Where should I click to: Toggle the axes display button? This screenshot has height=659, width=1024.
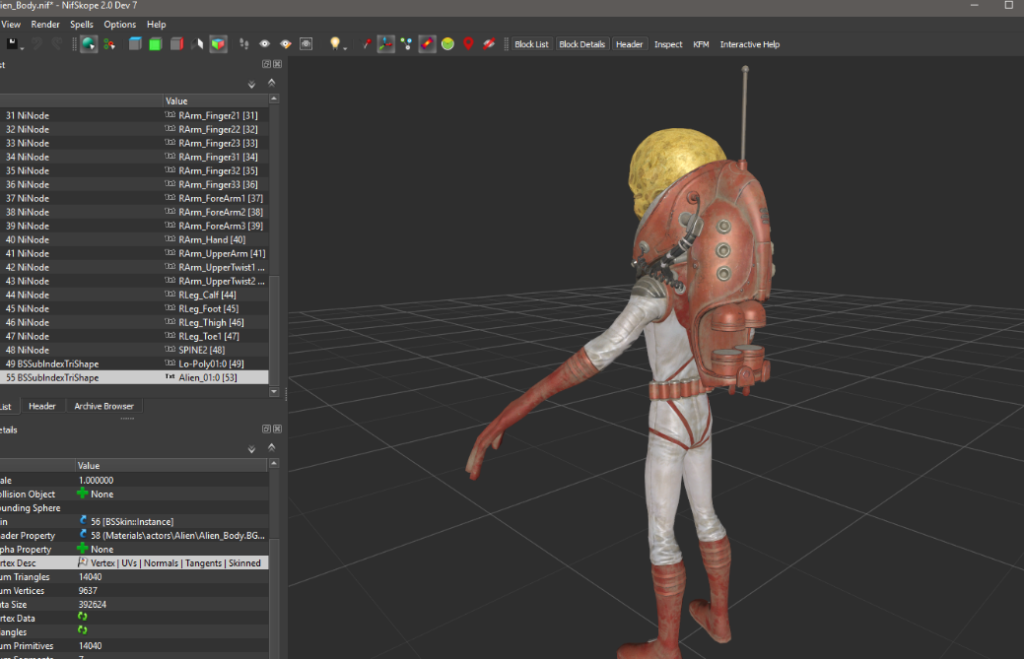(386, 44)
